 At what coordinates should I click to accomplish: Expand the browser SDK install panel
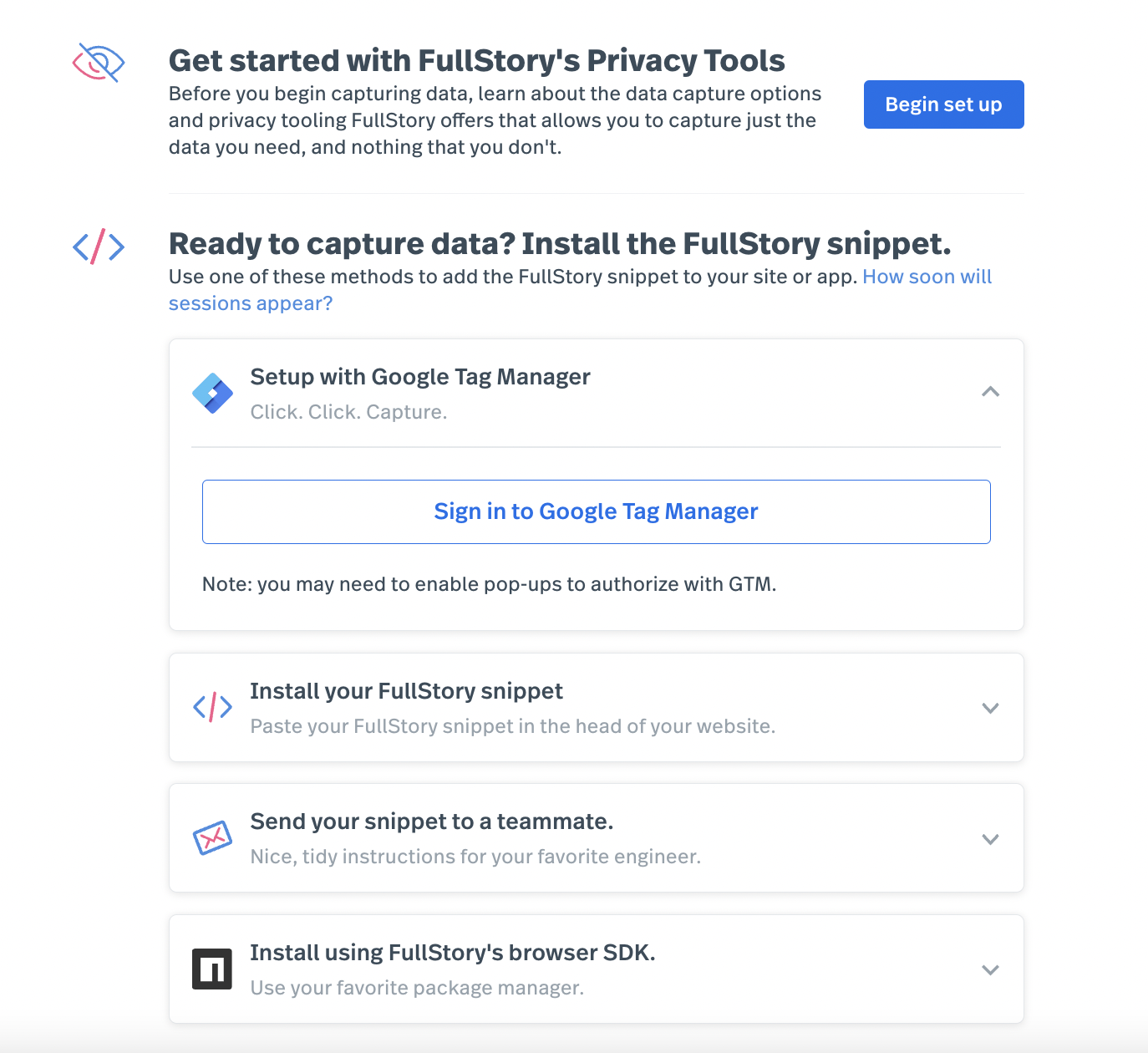click(x=990, y=969)
